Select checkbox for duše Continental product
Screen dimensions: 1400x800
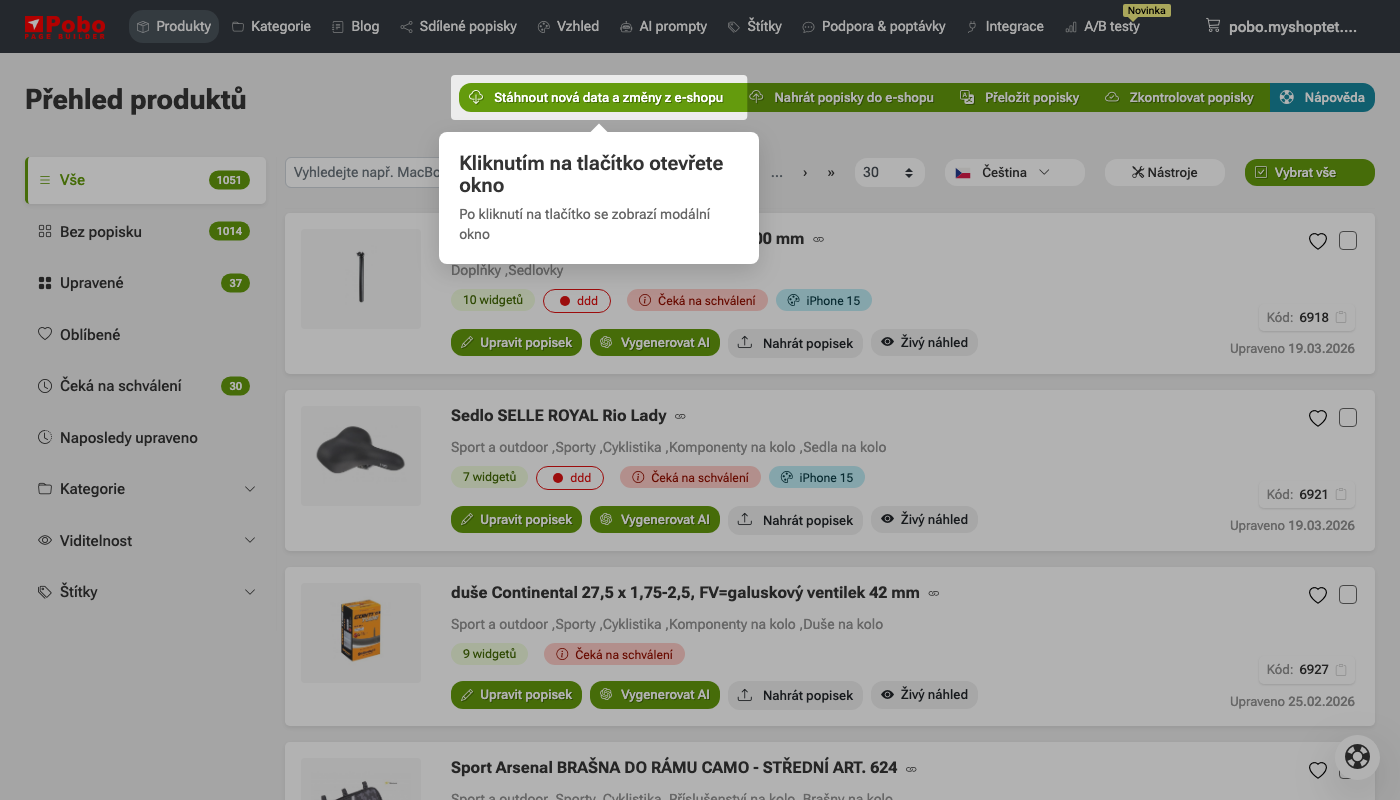(x=1348, y=595)
